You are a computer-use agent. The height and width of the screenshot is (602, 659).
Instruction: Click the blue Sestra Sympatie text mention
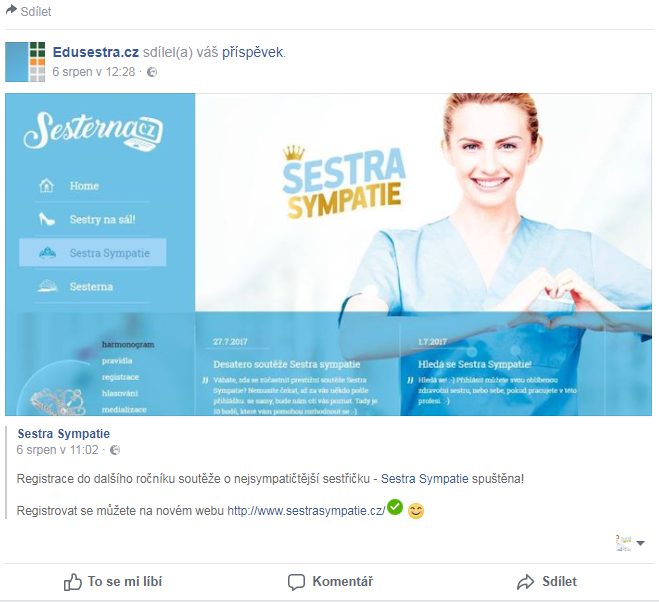[x=424, y=479]
